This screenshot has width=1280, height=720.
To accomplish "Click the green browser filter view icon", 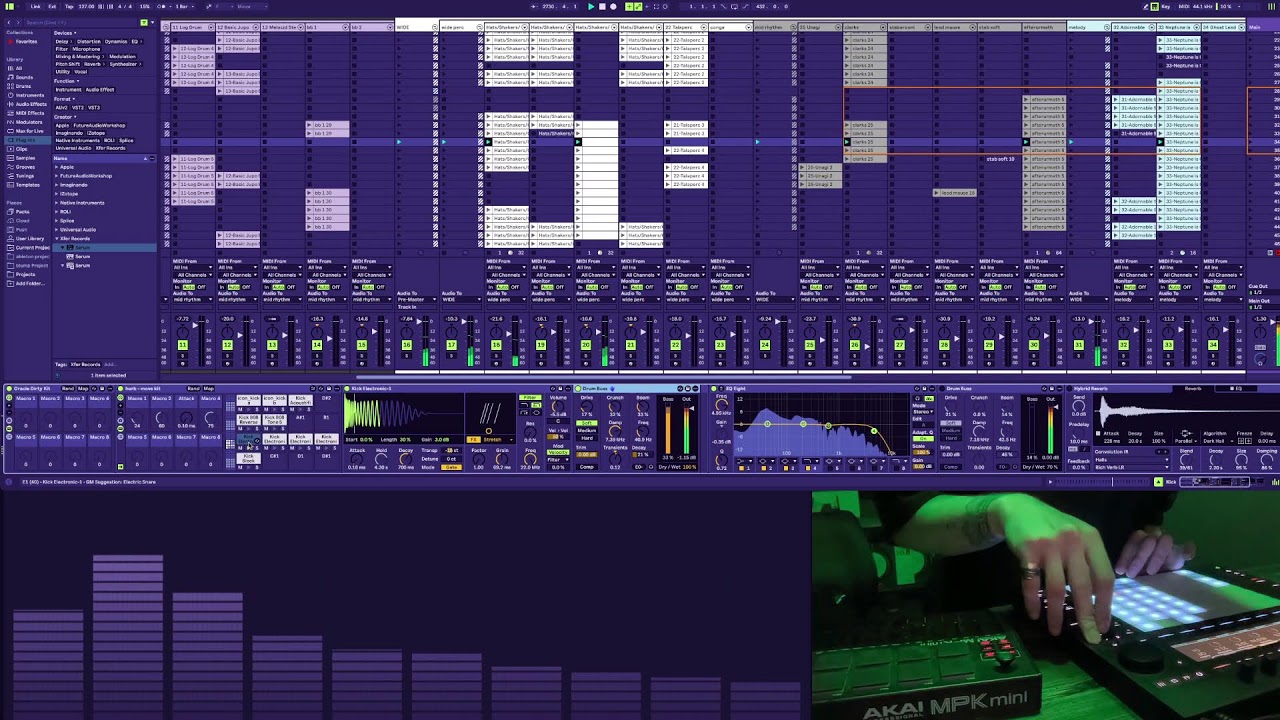I will point(145,21).
